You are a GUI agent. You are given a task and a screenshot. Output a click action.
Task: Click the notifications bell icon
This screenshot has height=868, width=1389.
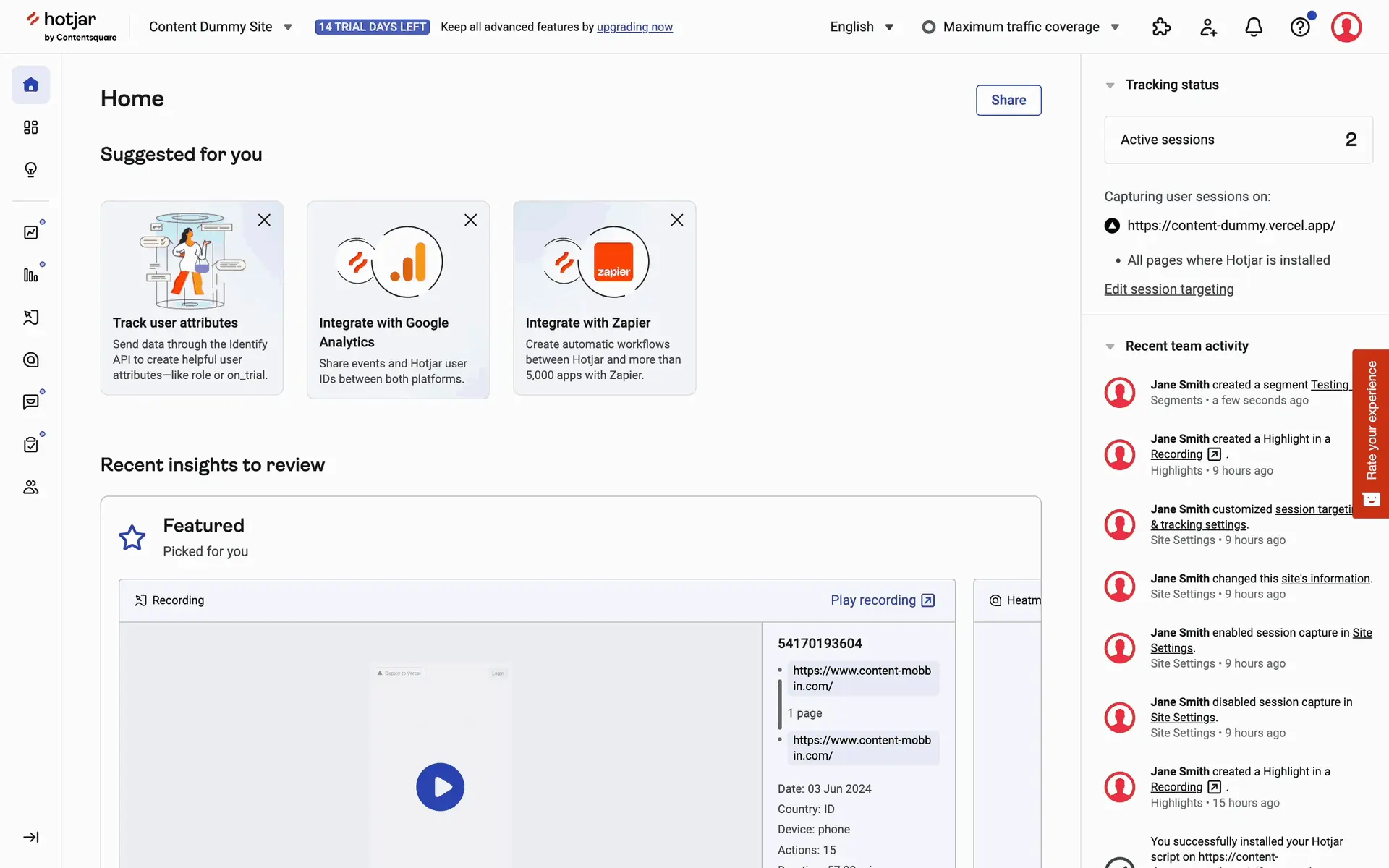point(1254,27)
